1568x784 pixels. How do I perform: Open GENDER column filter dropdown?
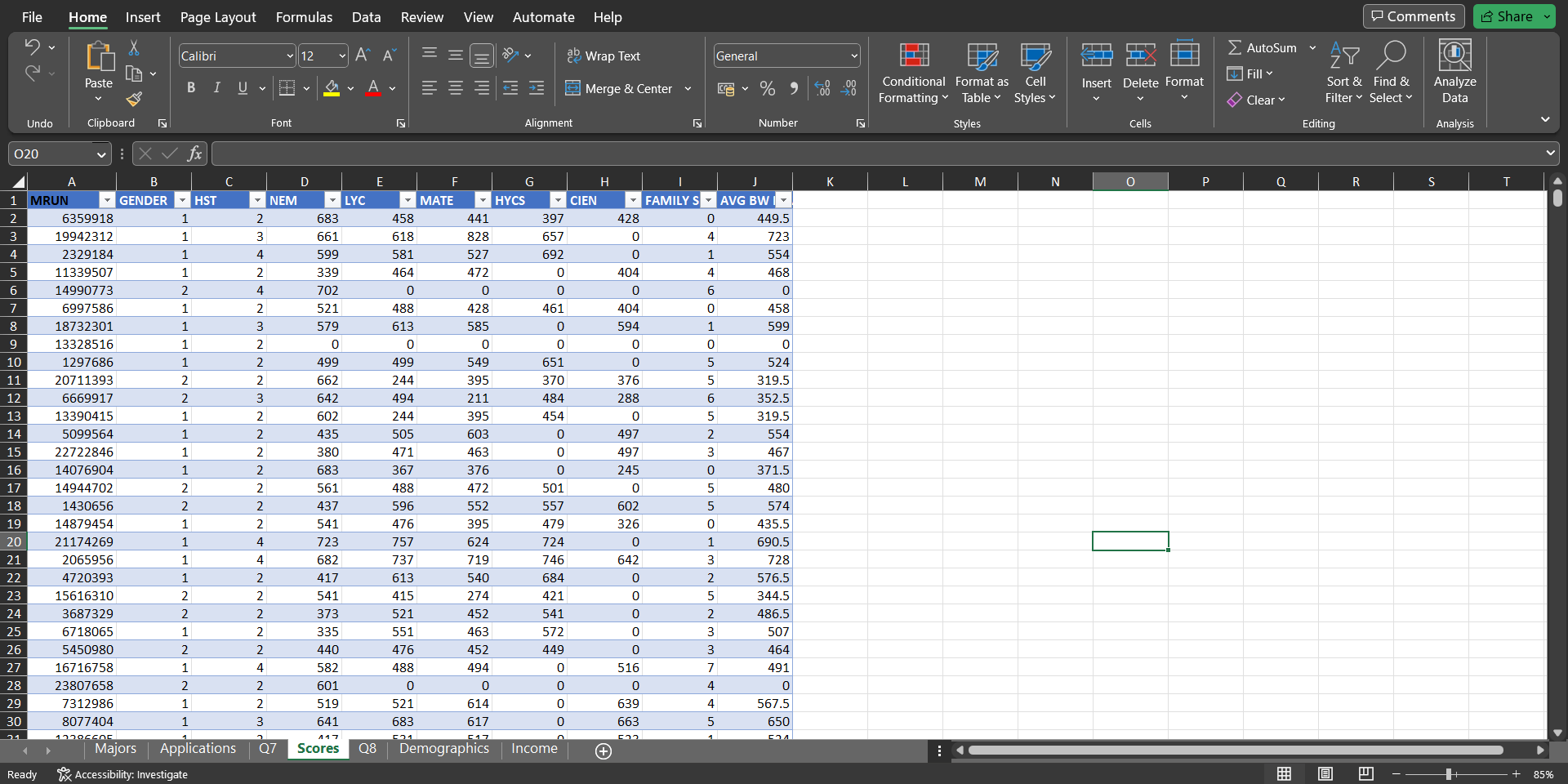tap(182, 200)
